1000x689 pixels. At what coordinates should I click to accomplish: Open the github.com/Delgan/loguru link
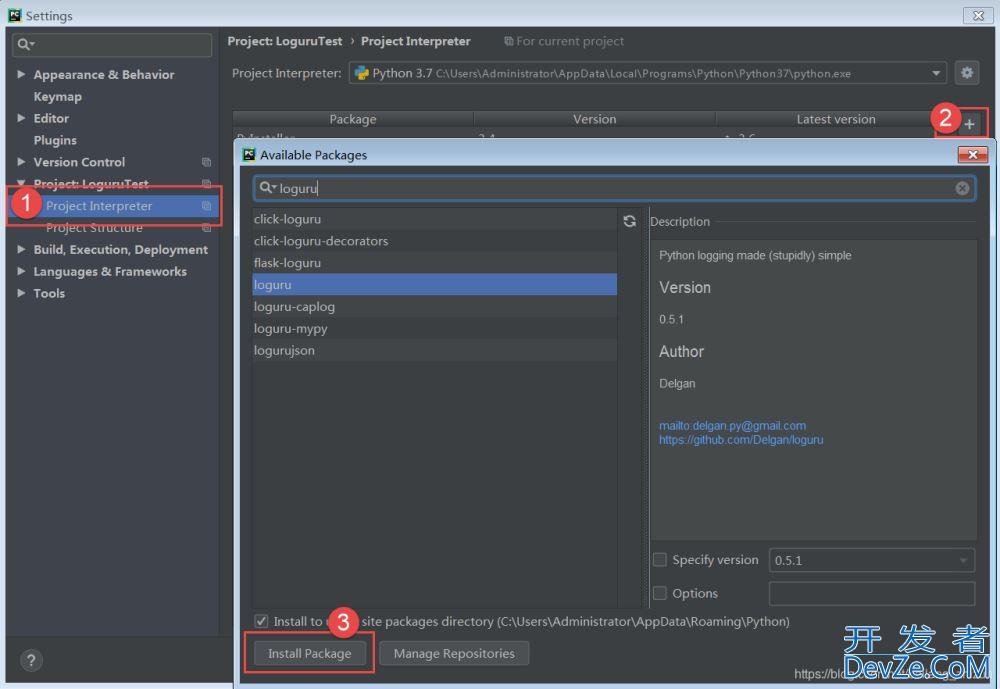point(741,440)
